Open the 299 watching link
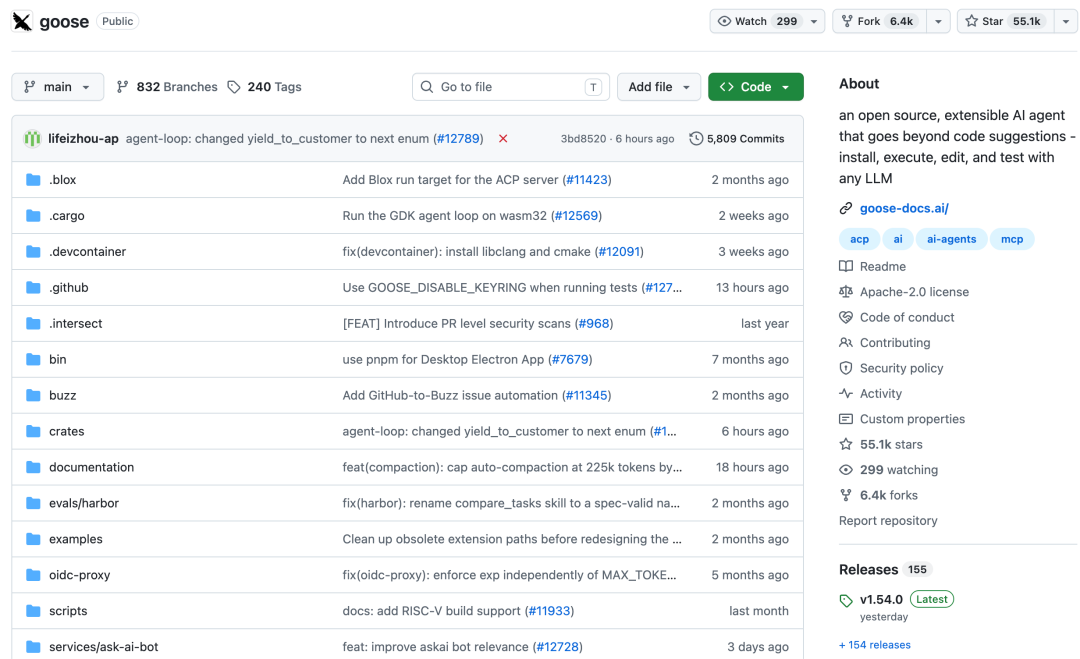The image size is (1080, 659). click(898, 470)
